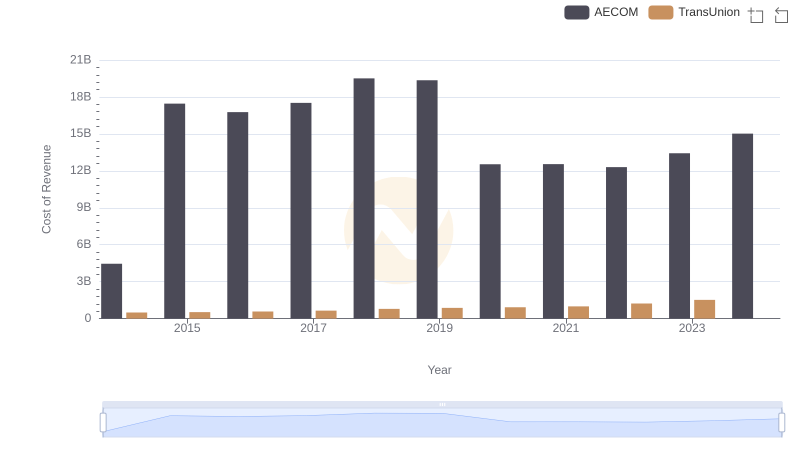Click the AECOM bar for 2020
The image size is (800, 461).
[x=490, y=241]
